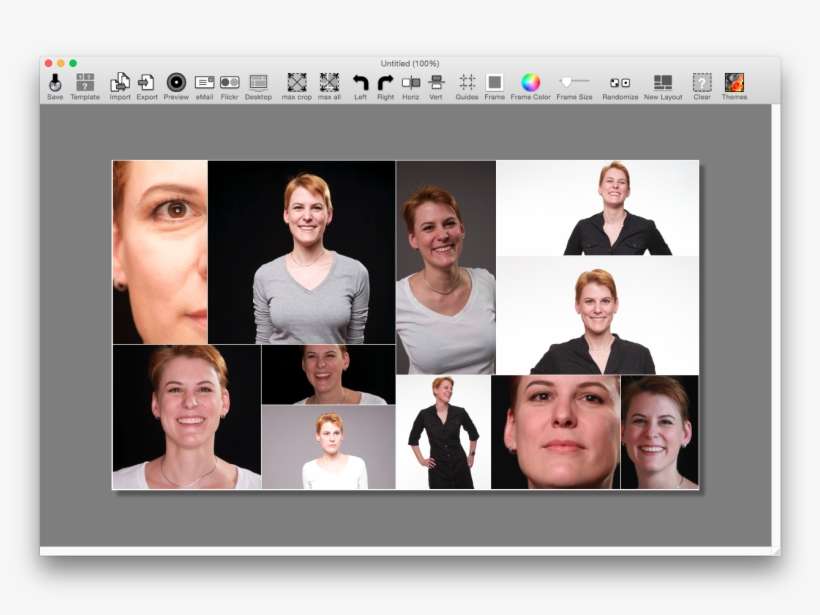Open the Frame Color picker

tap(527, 85)
